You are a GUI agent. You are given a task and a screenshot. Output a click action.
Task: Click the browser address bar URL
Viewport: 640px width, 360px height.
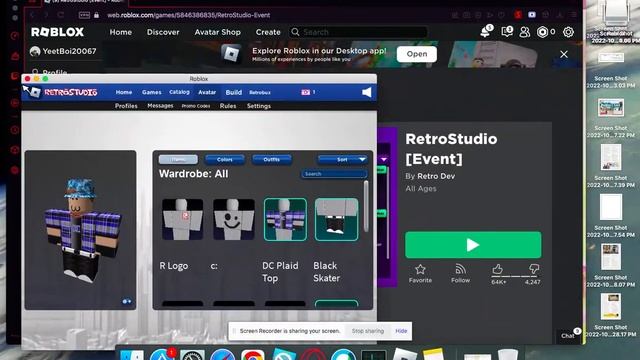(189, 15)
